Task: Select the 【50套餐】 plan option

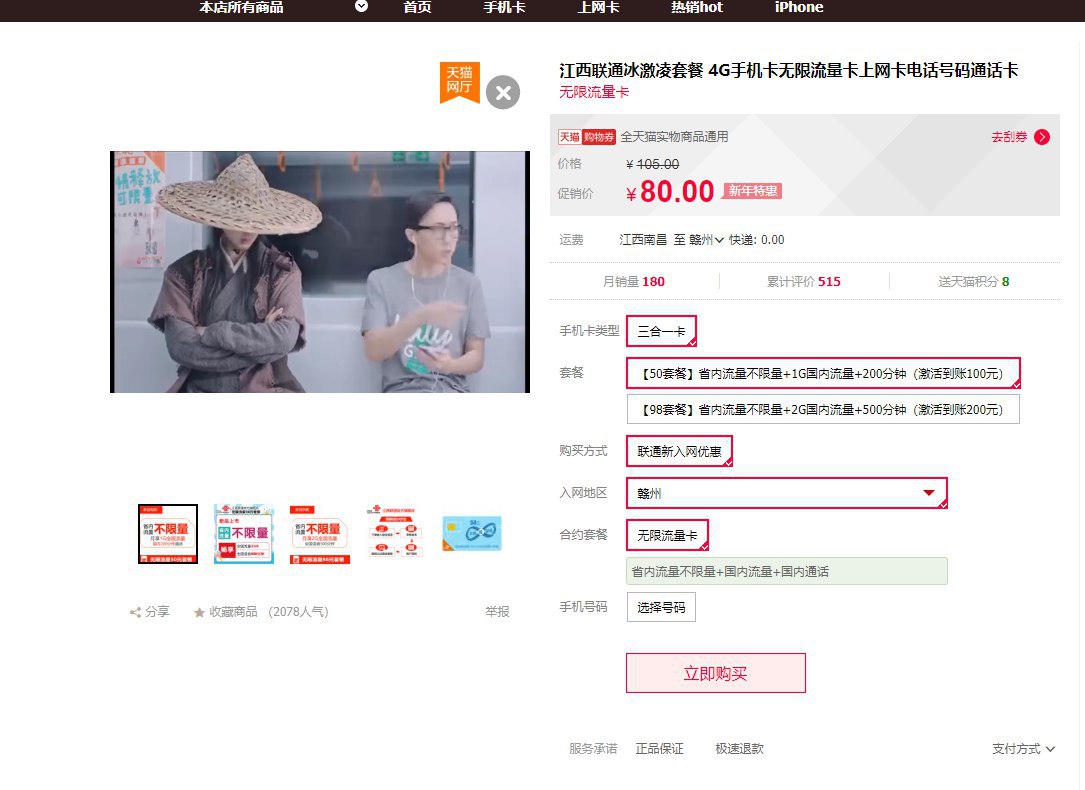Action: pyautogui.click(x=822, y=373)
